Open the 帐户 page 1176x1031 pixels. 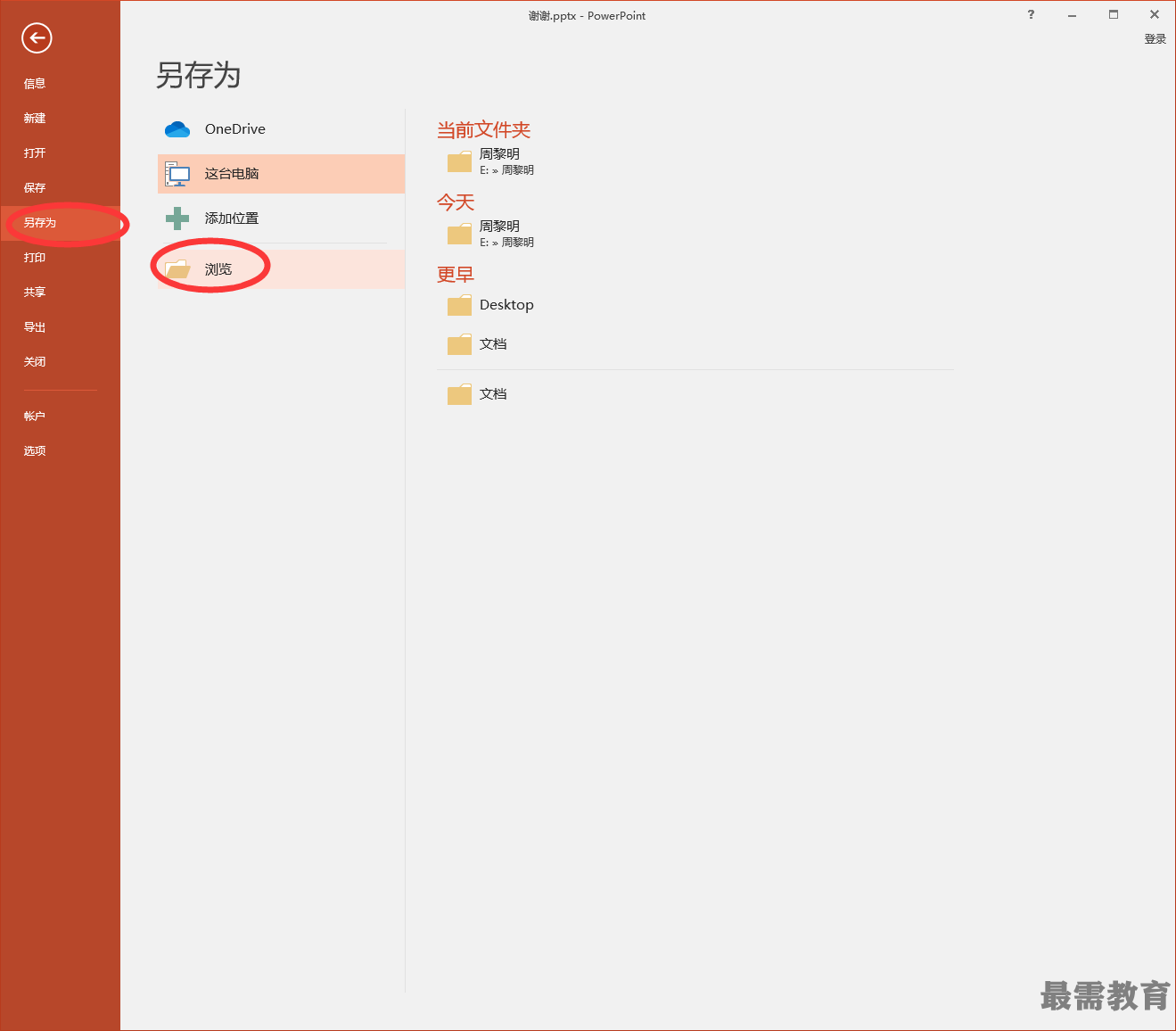point(61,417)
